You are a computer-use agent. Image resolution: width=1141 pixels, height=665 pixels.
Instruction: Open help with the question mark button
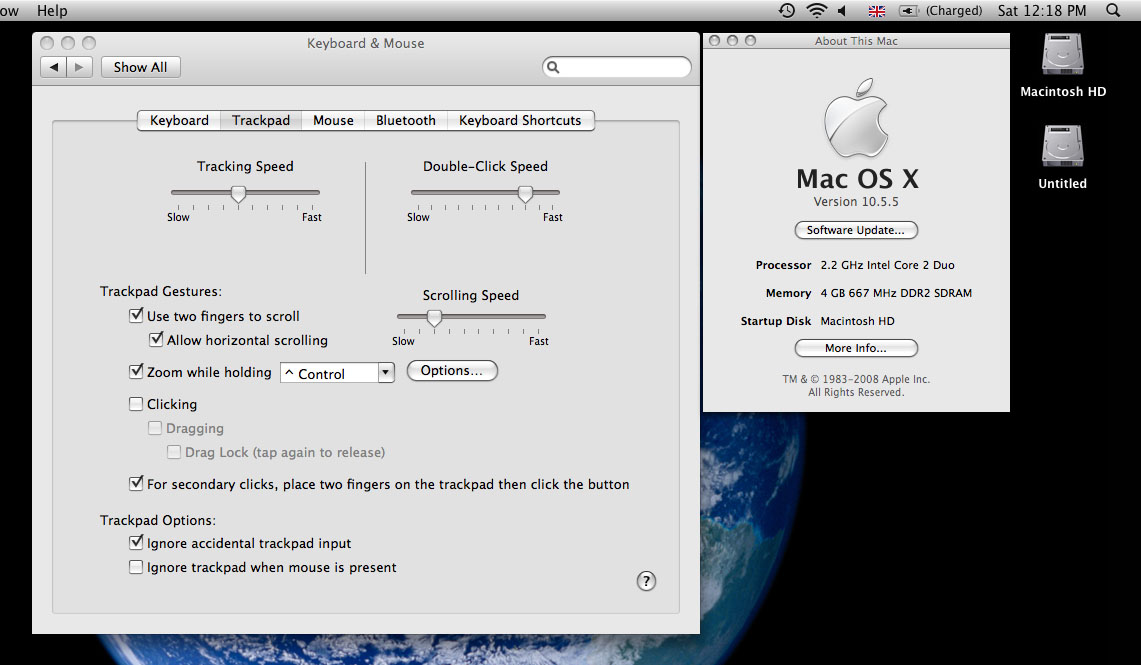tap(646, 581)
